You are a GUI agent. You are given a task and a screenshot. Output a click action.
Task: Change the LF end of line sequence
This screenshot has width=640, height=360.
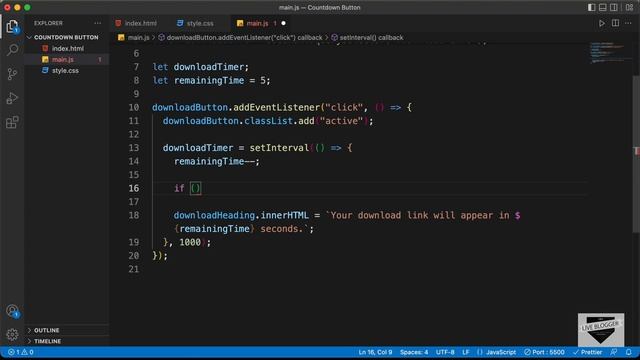466,352
